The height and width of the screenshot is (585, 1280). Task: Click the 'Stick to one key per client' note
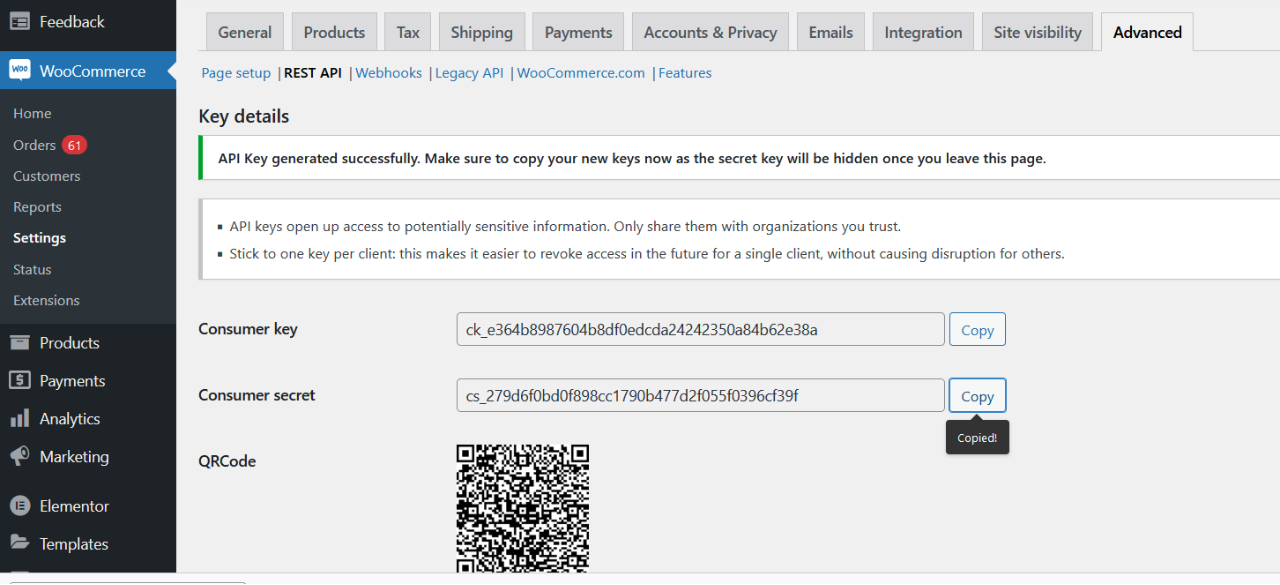[647, 254]
